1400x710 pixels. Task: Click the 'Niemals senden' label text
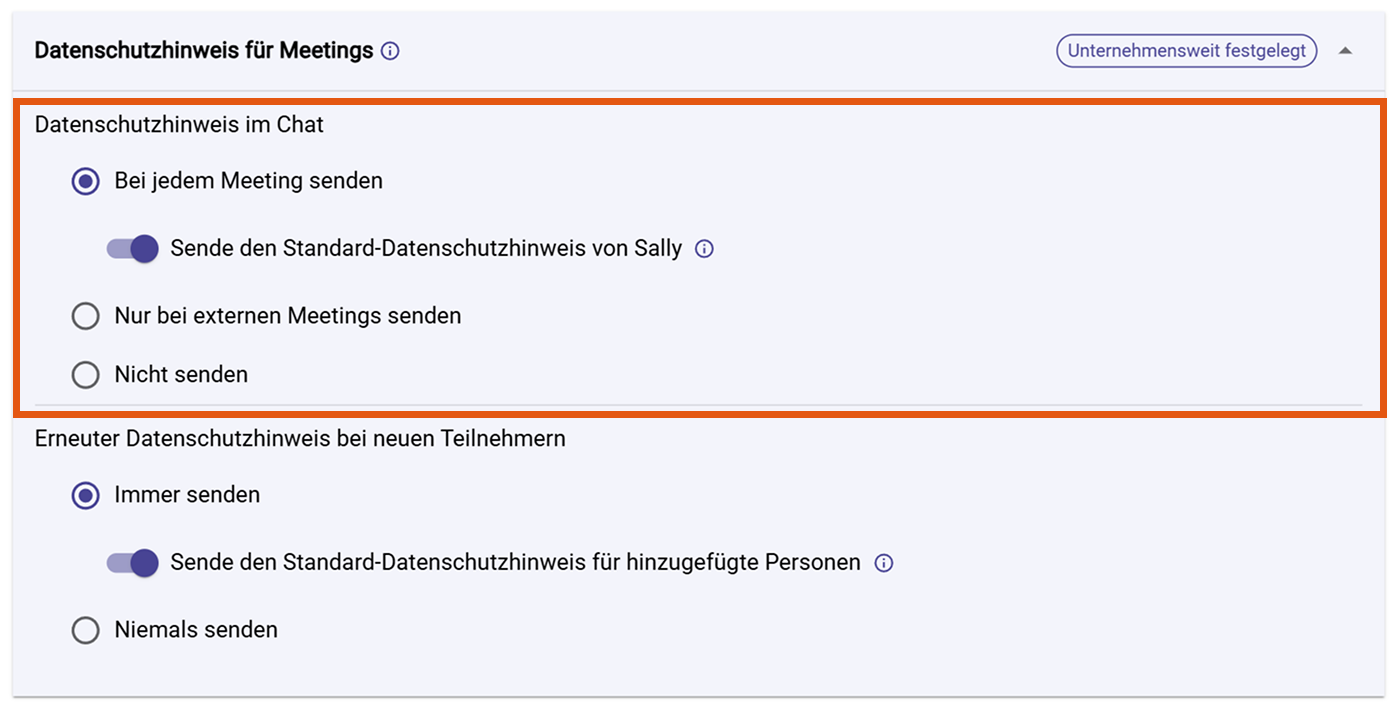point(196,630)
